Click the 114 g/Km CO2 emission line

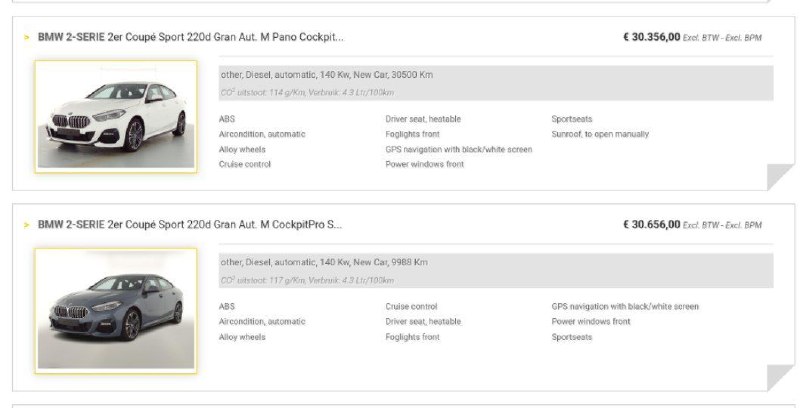coord(307,93)
